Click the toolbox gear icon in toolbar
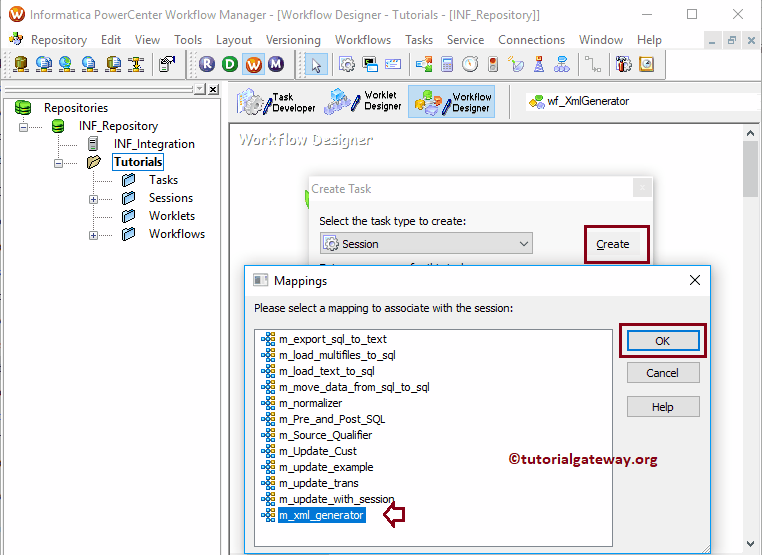The image size is (762, 555). [623, 64]
